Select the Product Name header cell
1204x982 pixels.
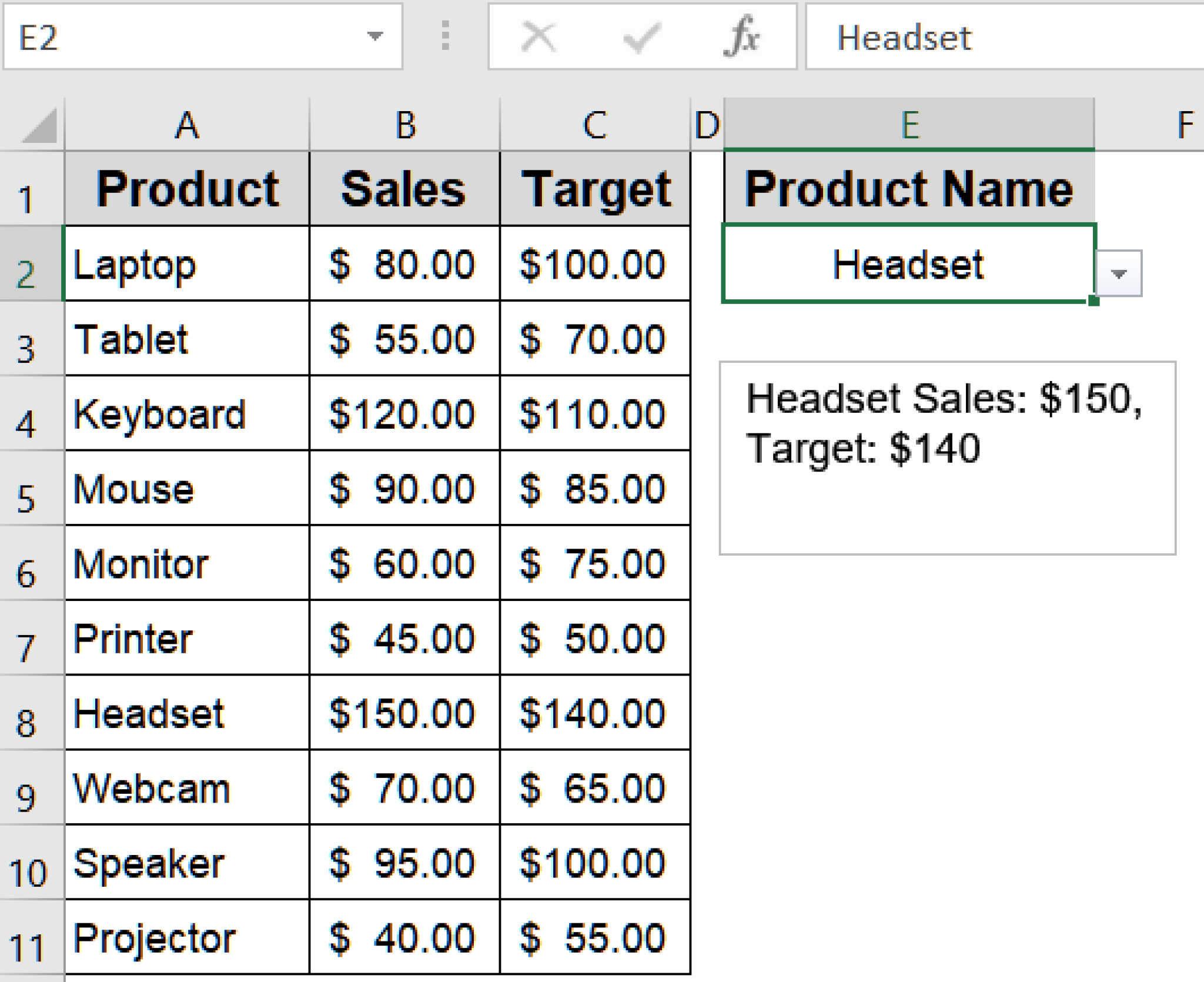point(909,188)
